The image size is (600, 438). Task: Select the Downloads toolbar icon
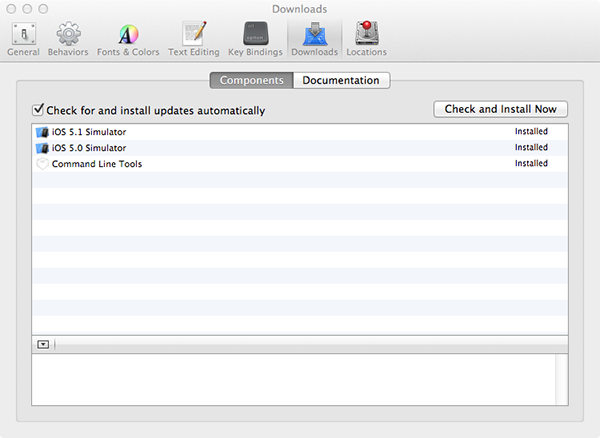[x=315, y=39]
